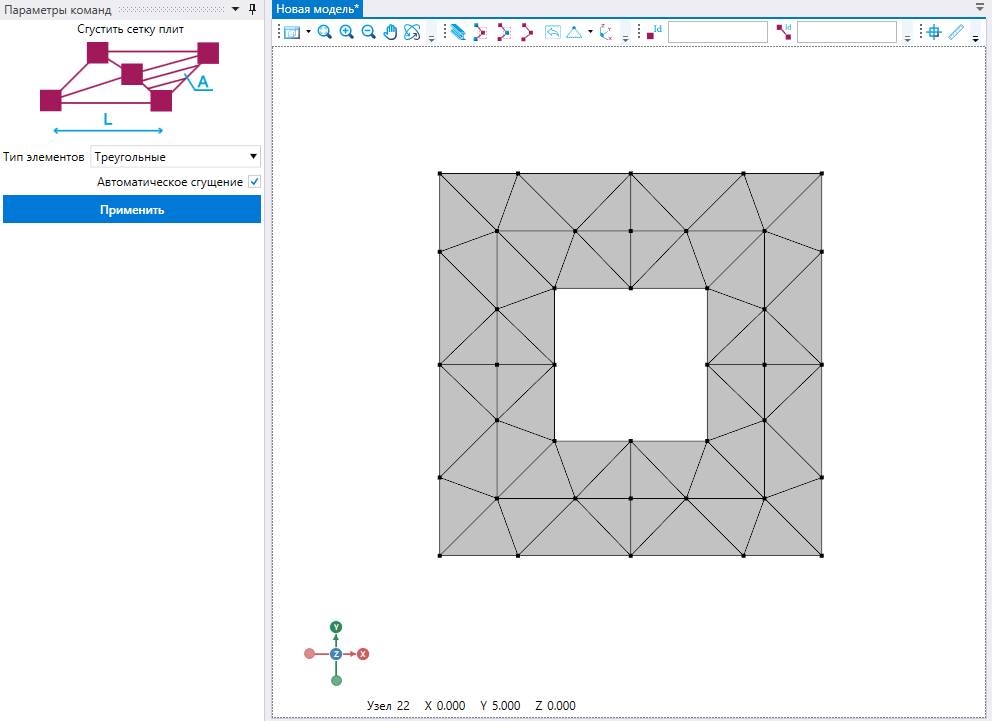Click the green Y axis of the view gizmo

click(x=336, y=627)
